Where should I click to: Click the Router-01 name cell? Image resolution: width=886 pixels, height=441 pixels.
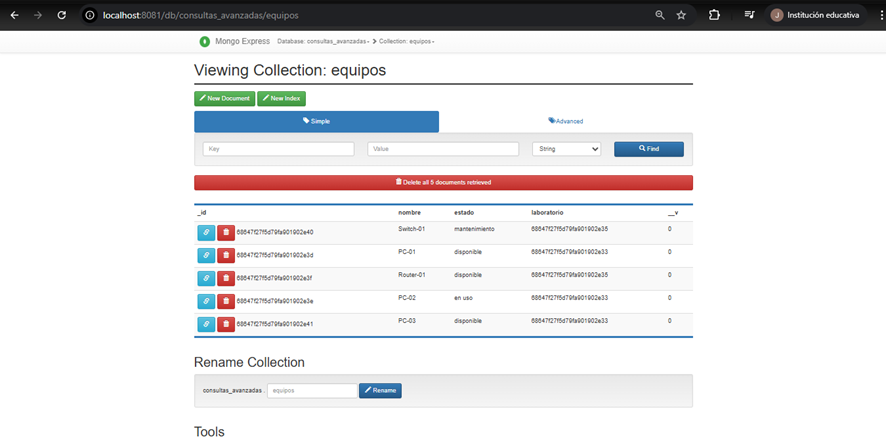[x=412, y=275]
